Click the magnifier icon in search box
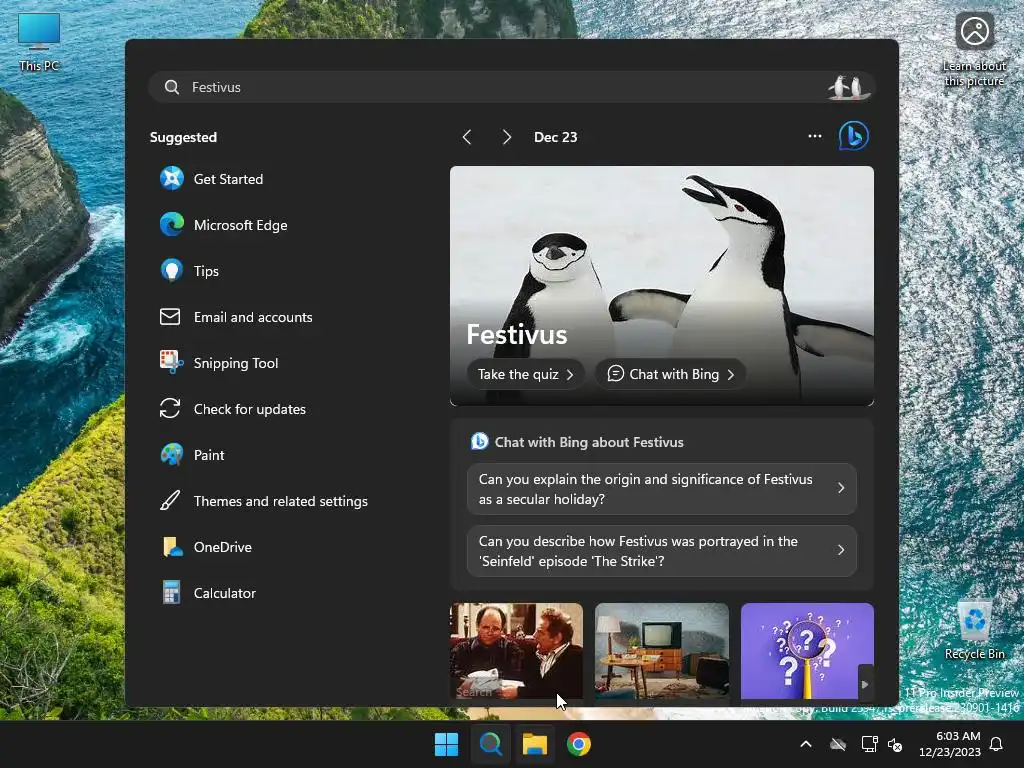Screen dimensions: 1024x768 coord(172,87)
